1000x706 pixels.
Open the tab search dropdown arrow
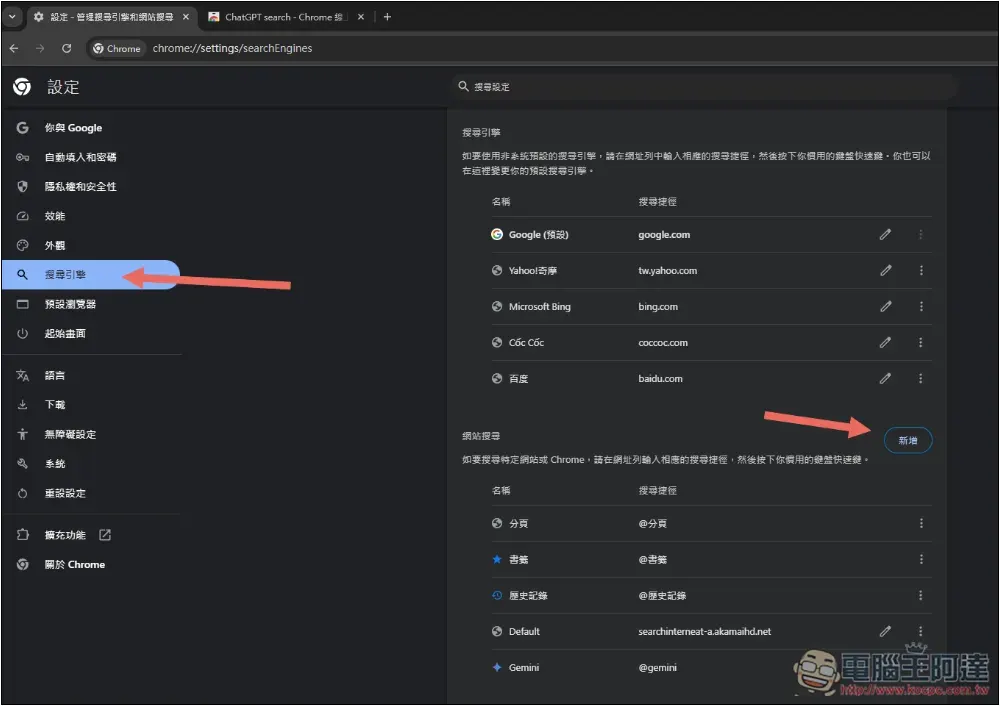(11, 17)
